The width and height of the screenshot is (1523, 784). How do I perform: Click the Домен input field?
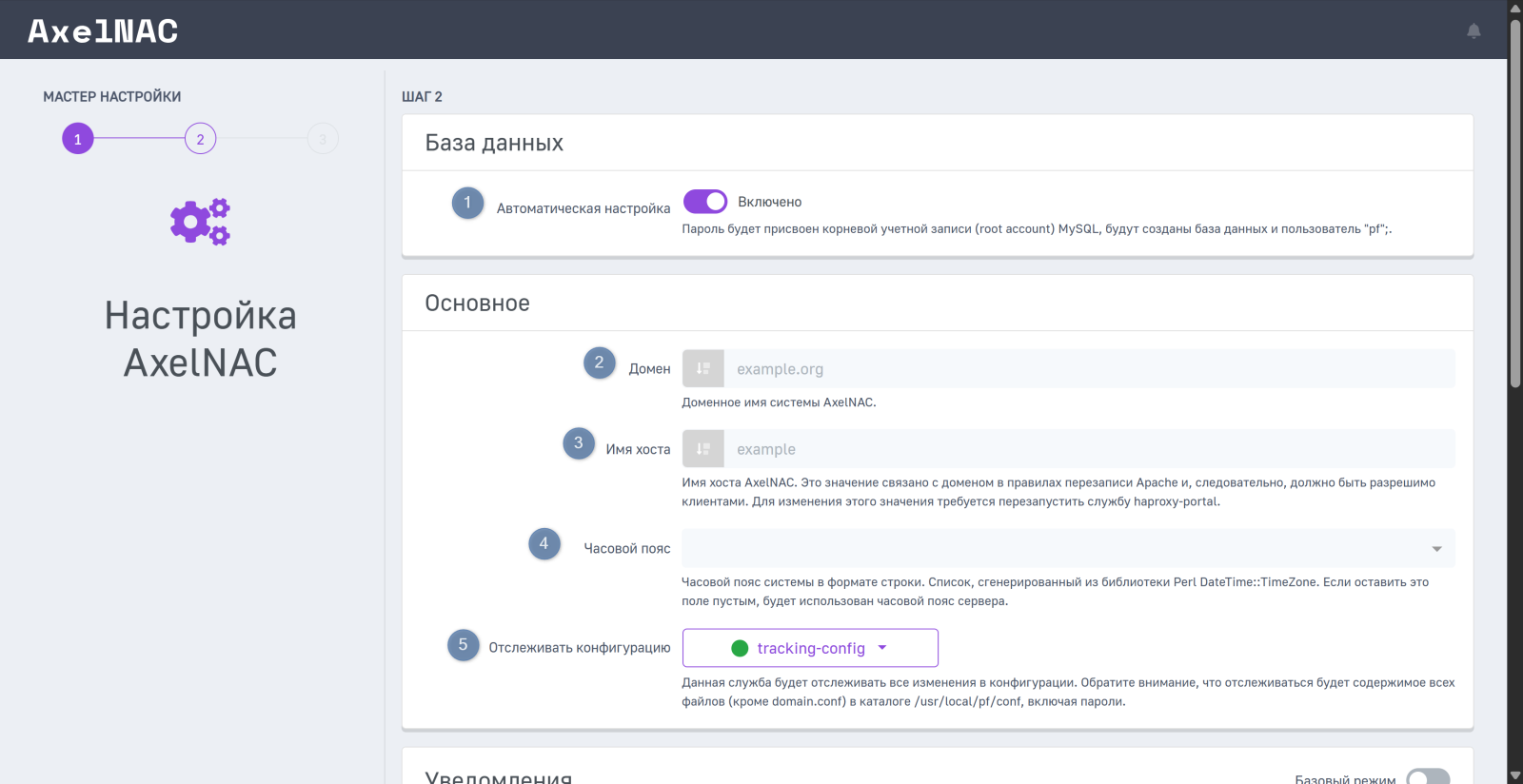1089,369
